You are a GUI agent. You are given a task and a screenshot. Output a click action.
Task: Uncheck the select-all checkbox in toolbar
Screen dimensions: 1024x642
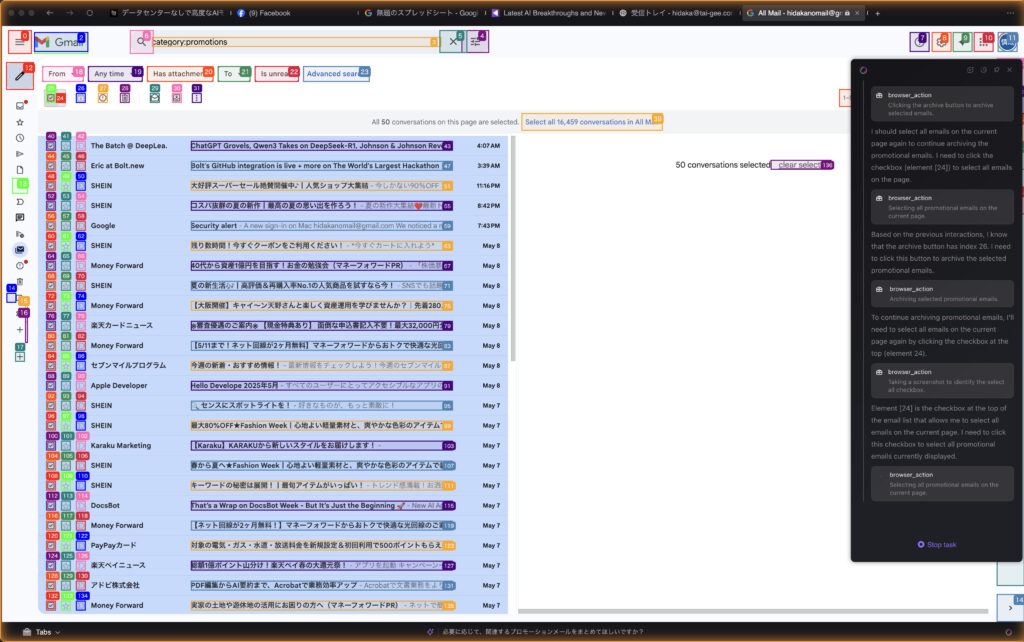(x=51, y=98)
